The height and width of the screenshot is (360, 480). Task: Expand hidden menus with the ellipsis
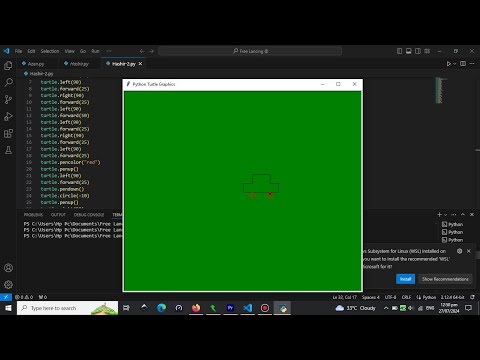click(109, 51)
